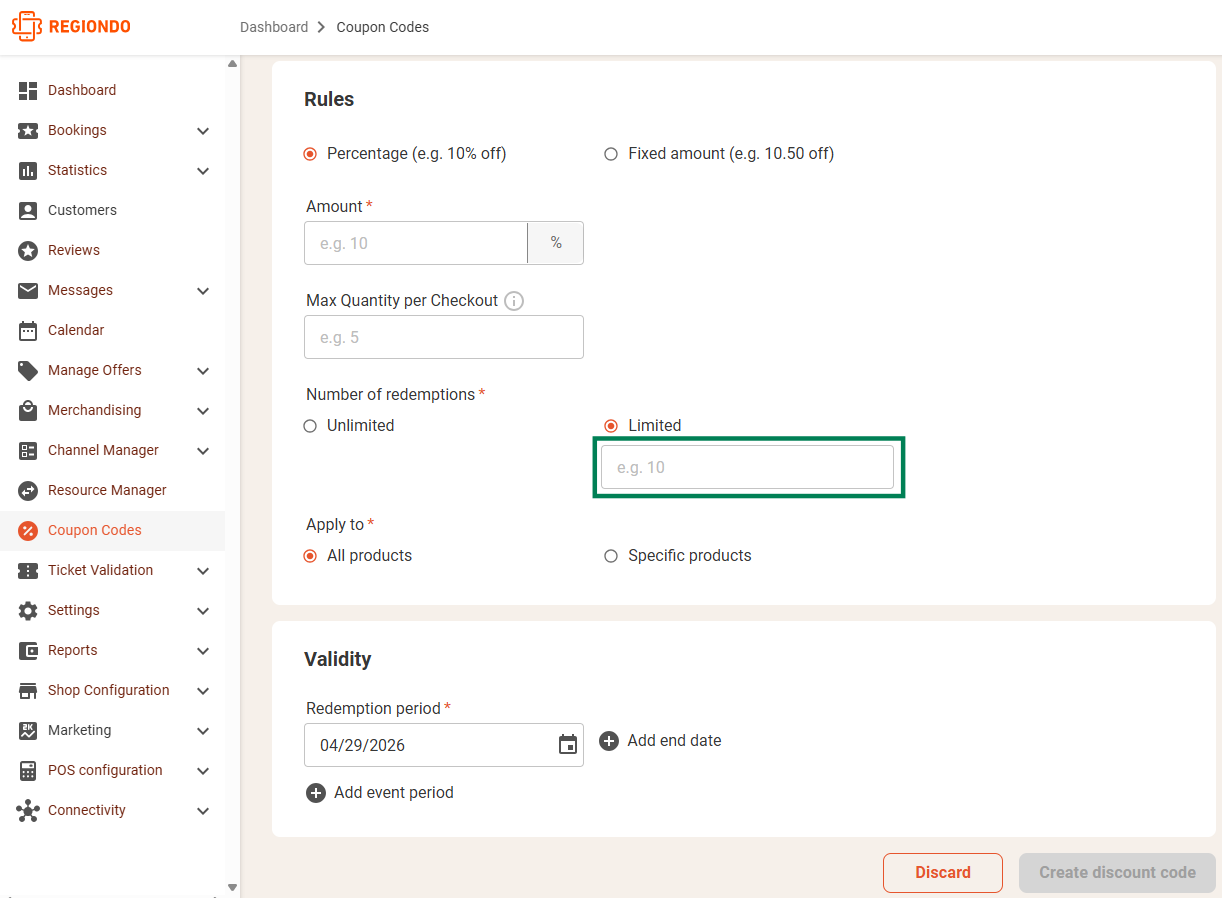Image resolution: width=1222 pixels, height=898 pixels.
Task: Expand the Channel Manager chevron
Action: point(203,451)
